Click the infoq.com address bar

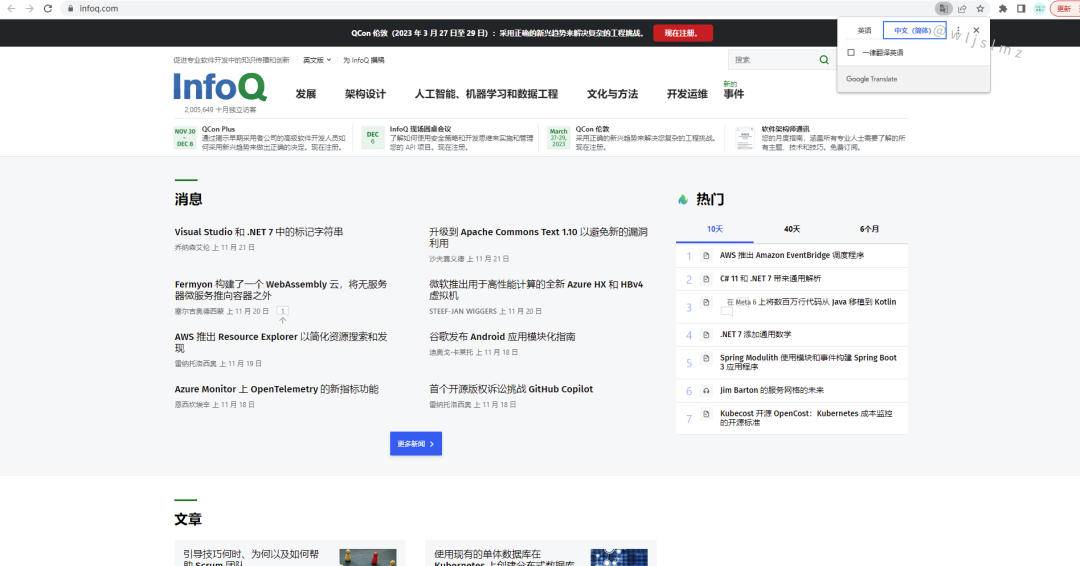click(x=496, y=8)
